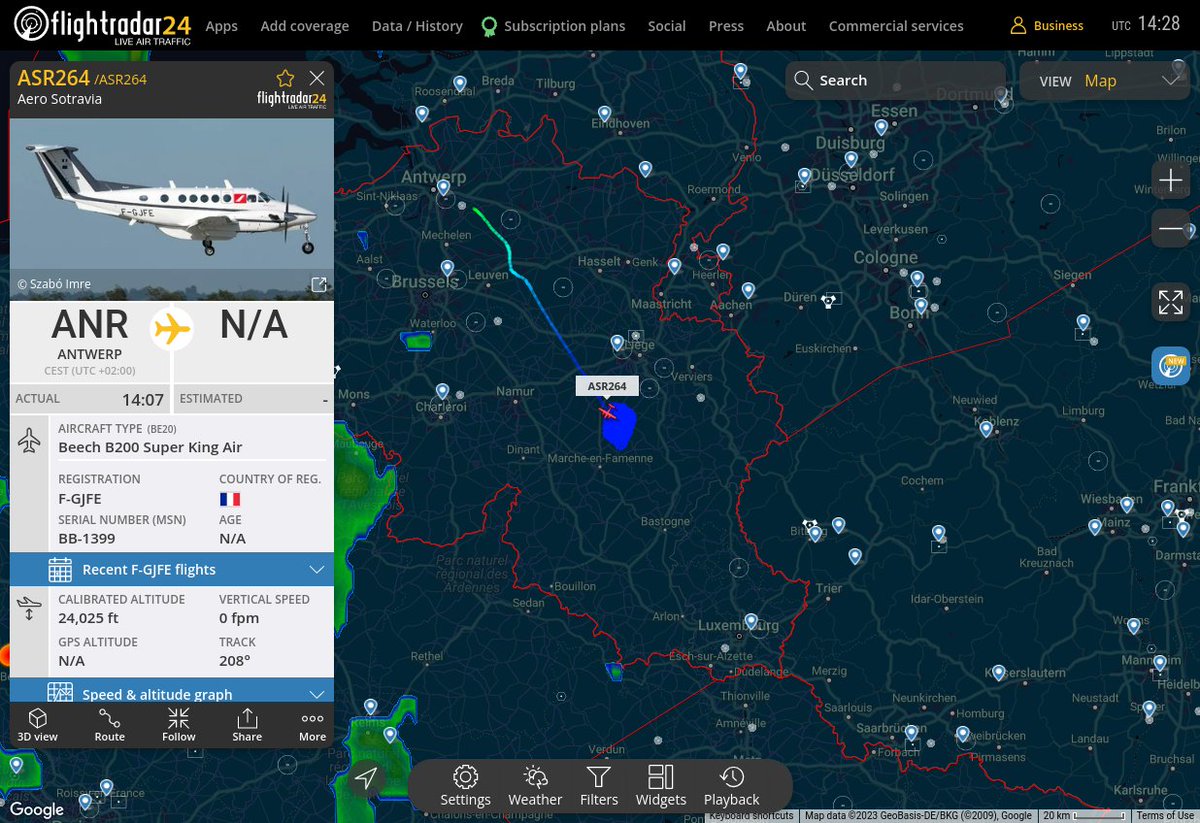The height and width of the screenshot is (823, 1200).
Task: Zoom out on the map
Action: [1170, 229]
